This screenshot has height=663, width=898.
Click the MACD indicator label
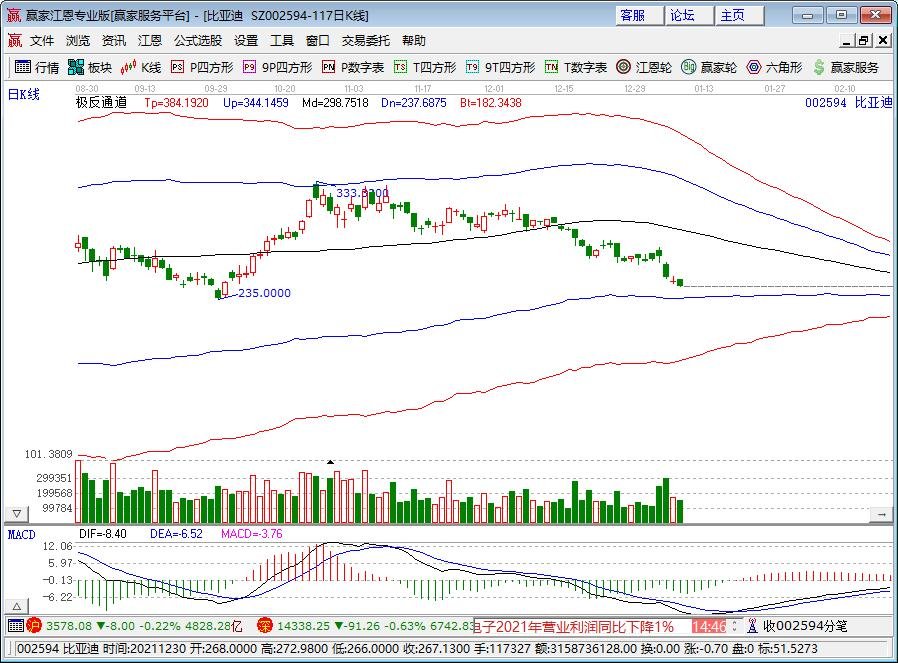pos(21,535)
